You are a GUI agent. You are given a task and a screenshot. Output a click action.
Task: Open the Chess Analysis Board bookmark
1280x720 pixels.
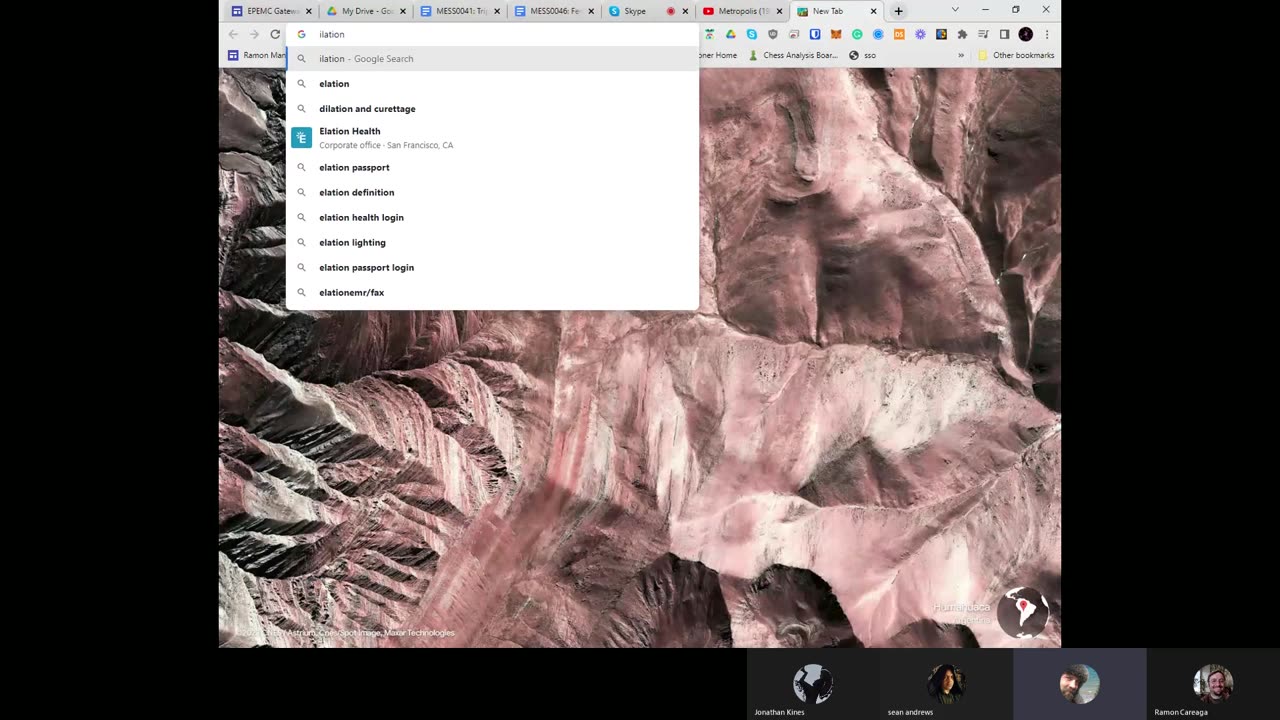click(793, 55)
